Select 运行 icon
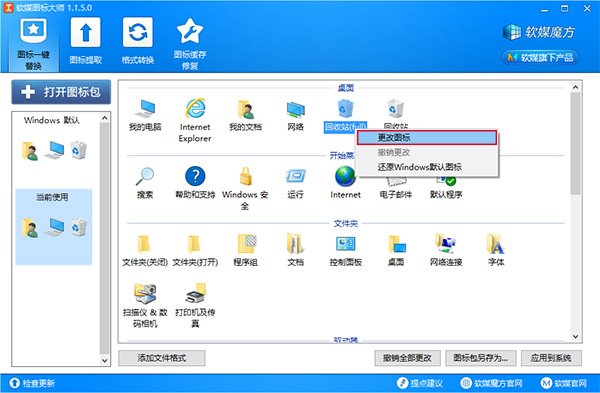 click(x=295, y=183)
